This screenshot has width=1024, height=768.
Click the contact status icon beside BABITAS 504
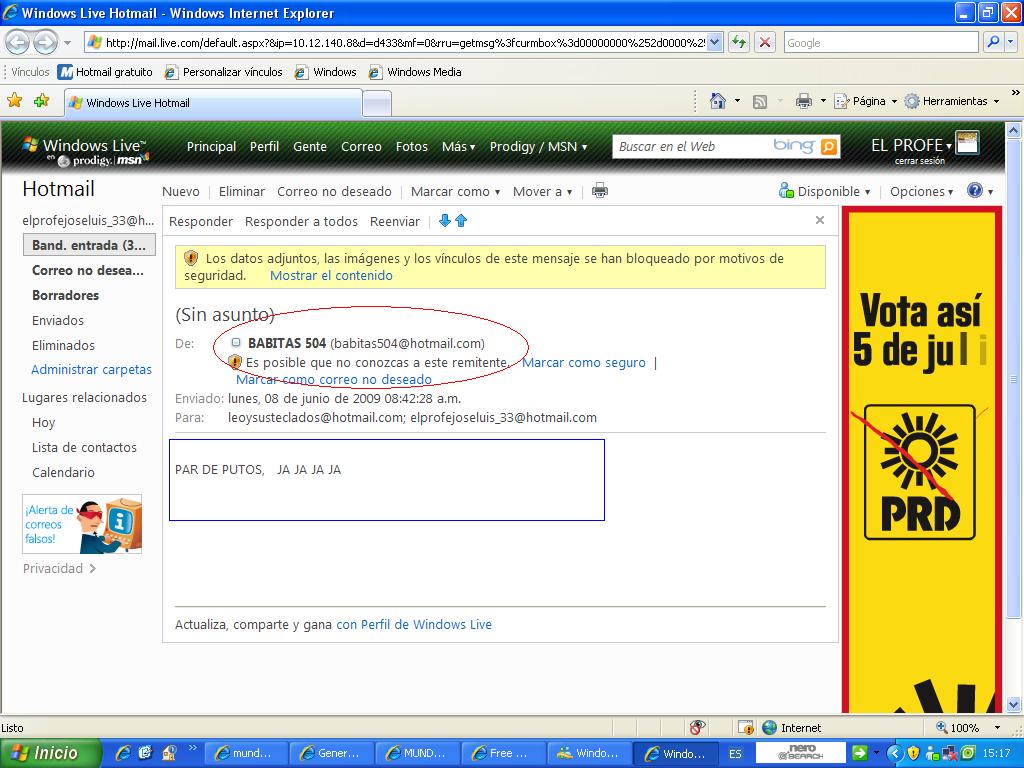tap(236, 343)
